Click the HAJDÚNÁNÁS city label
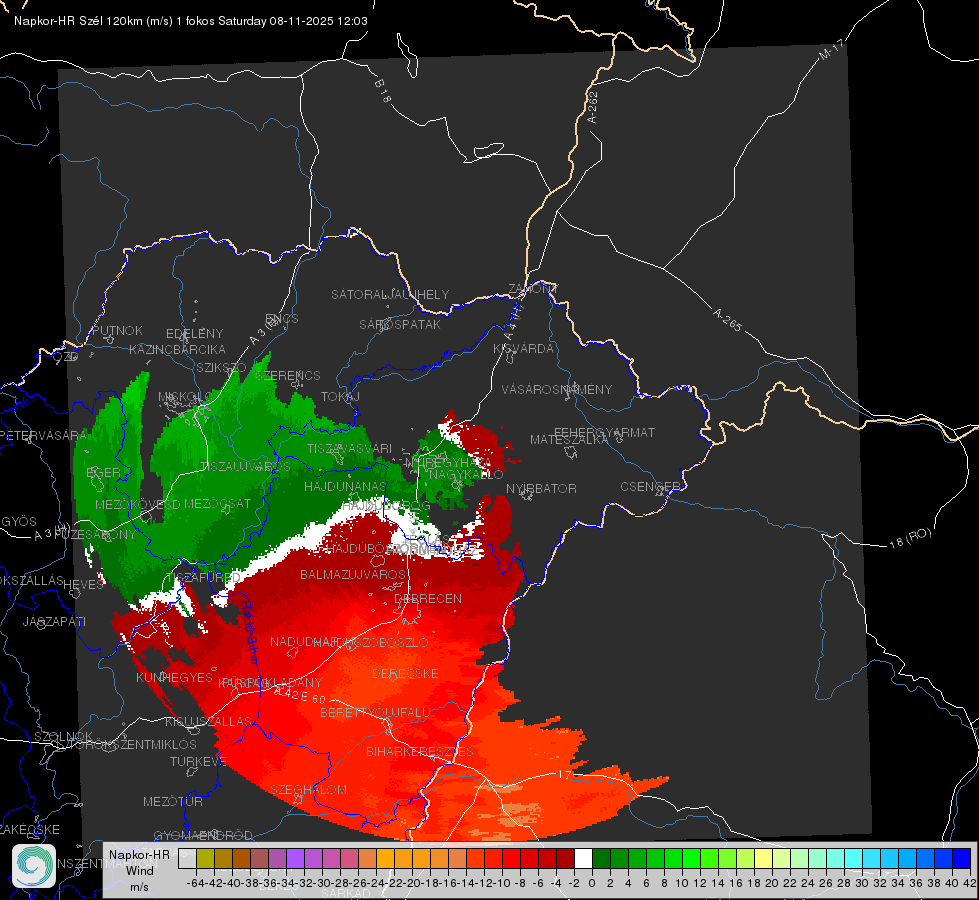The image size is (979, 900). coord(345,486)
